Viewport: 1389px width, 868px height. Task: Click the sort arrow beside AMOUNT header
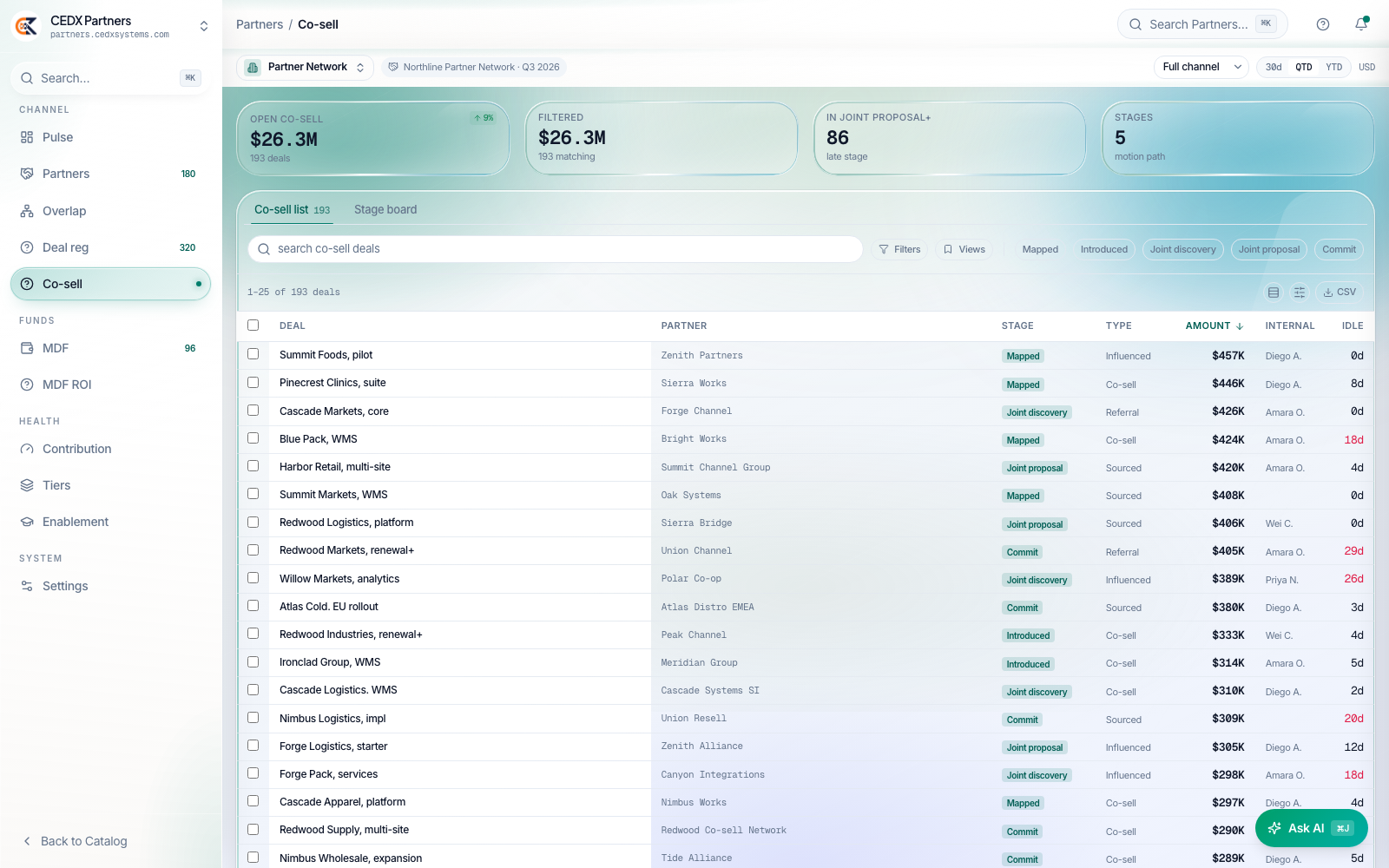1240,326
